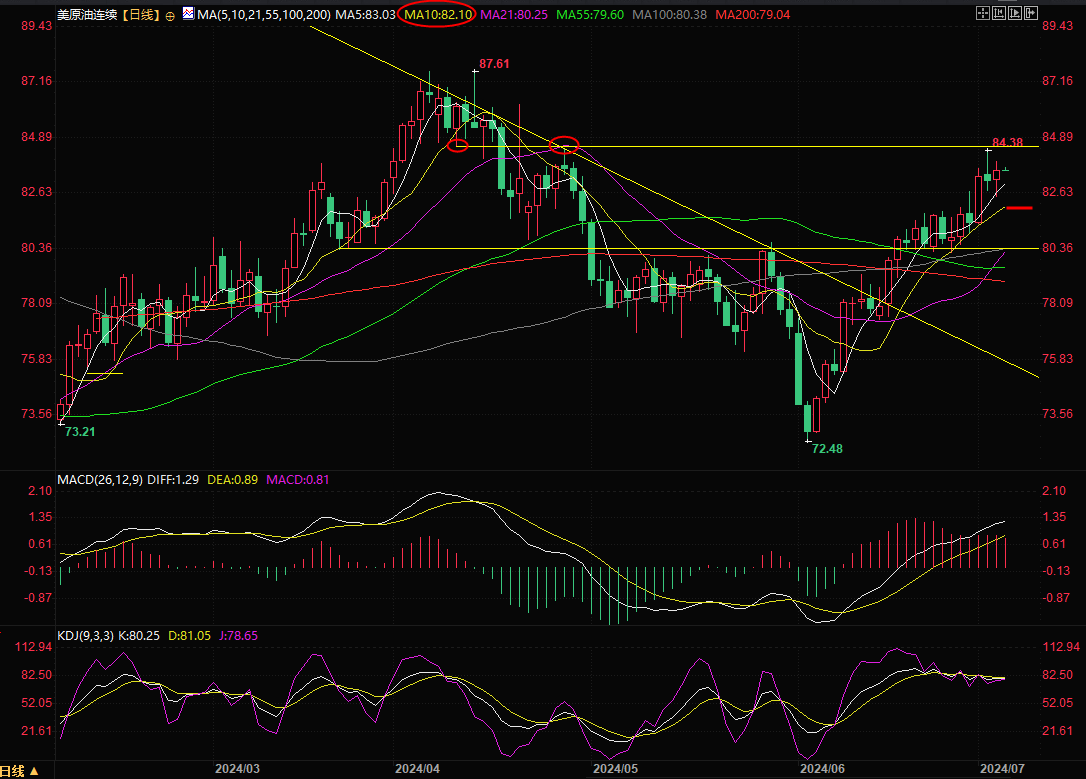Open MA(5,10,21,55,100,200) parameter settings
The image size is (1086, 779).
[x=263, y=16]
